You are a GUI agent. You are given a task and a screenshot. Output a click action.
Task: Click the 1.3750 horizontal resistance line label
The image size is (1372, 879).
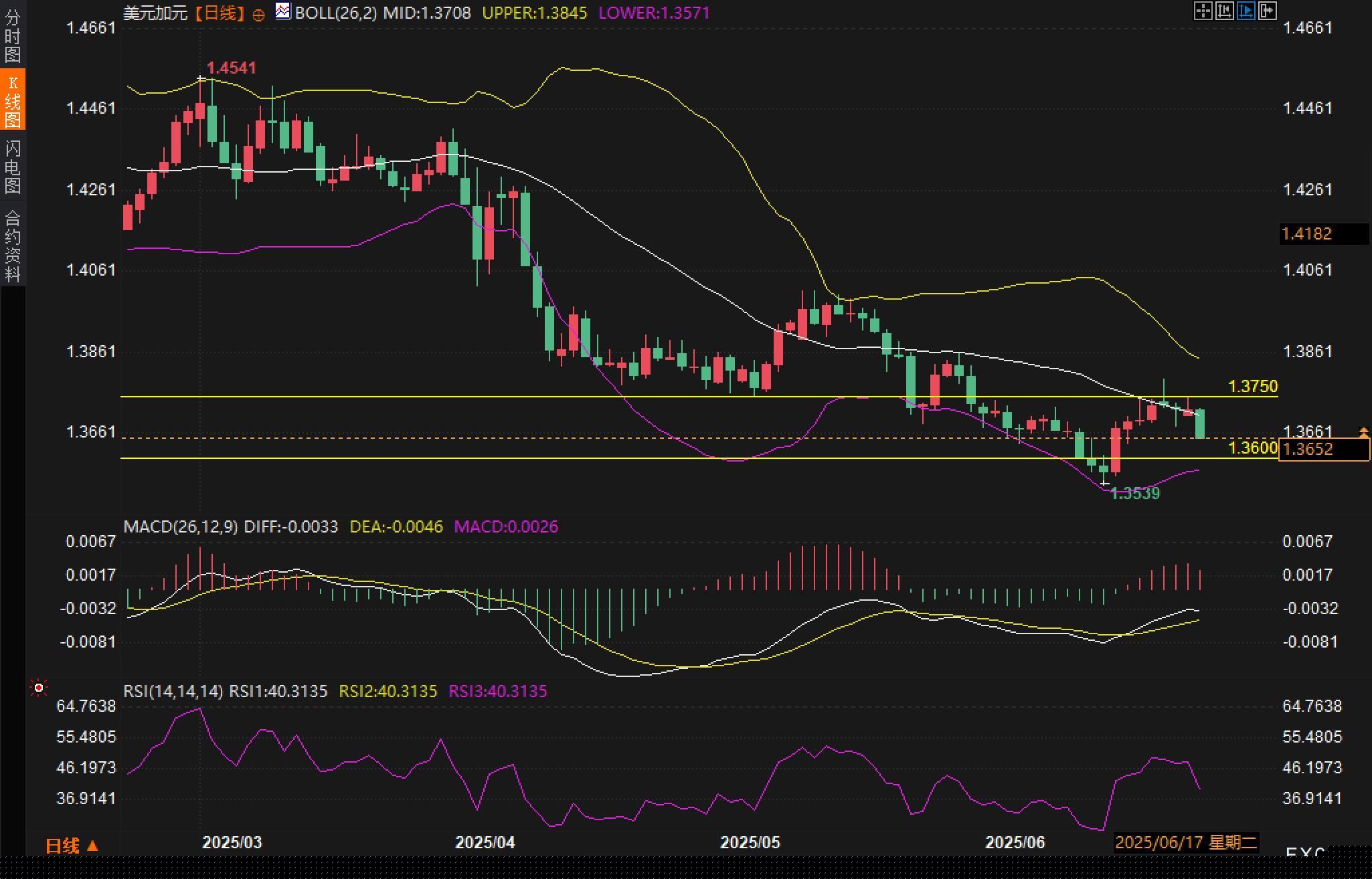[x=1253, y=386]
